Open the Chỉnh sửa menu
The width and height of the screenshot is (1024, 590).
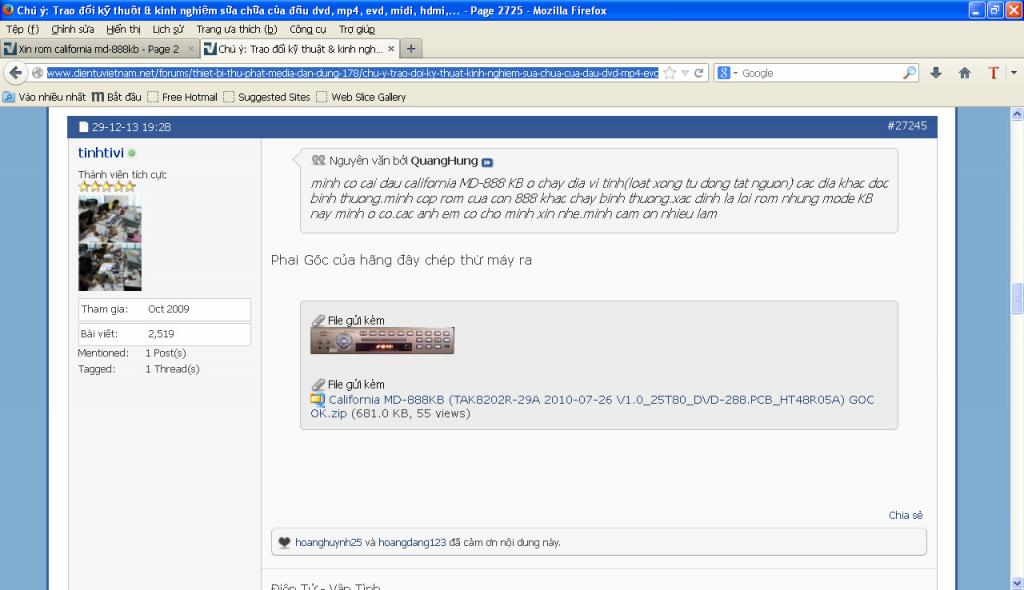72,29
